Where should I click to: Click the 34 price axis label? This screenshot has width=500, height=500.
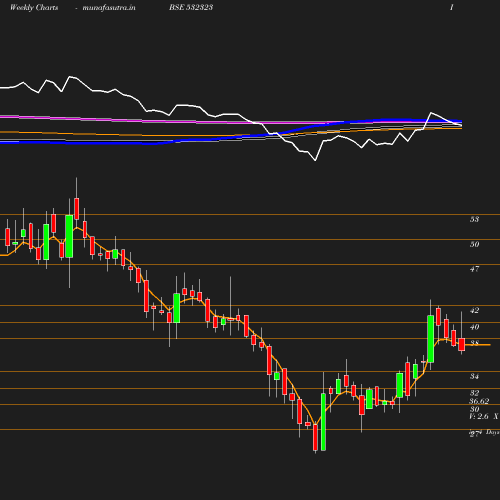(x=474, y=376)
